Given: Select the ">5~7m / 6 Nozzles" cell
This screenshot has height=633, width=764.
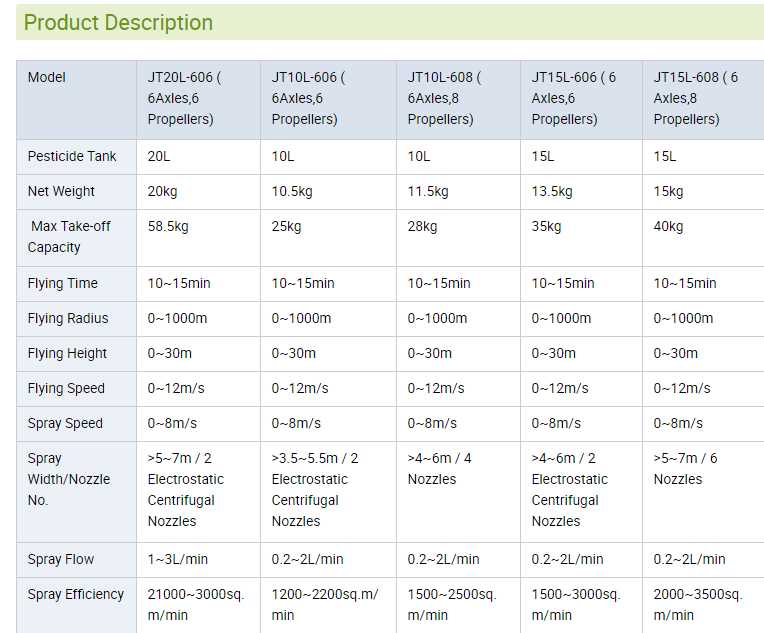Looking at the screenshot, I should (686, 469).
